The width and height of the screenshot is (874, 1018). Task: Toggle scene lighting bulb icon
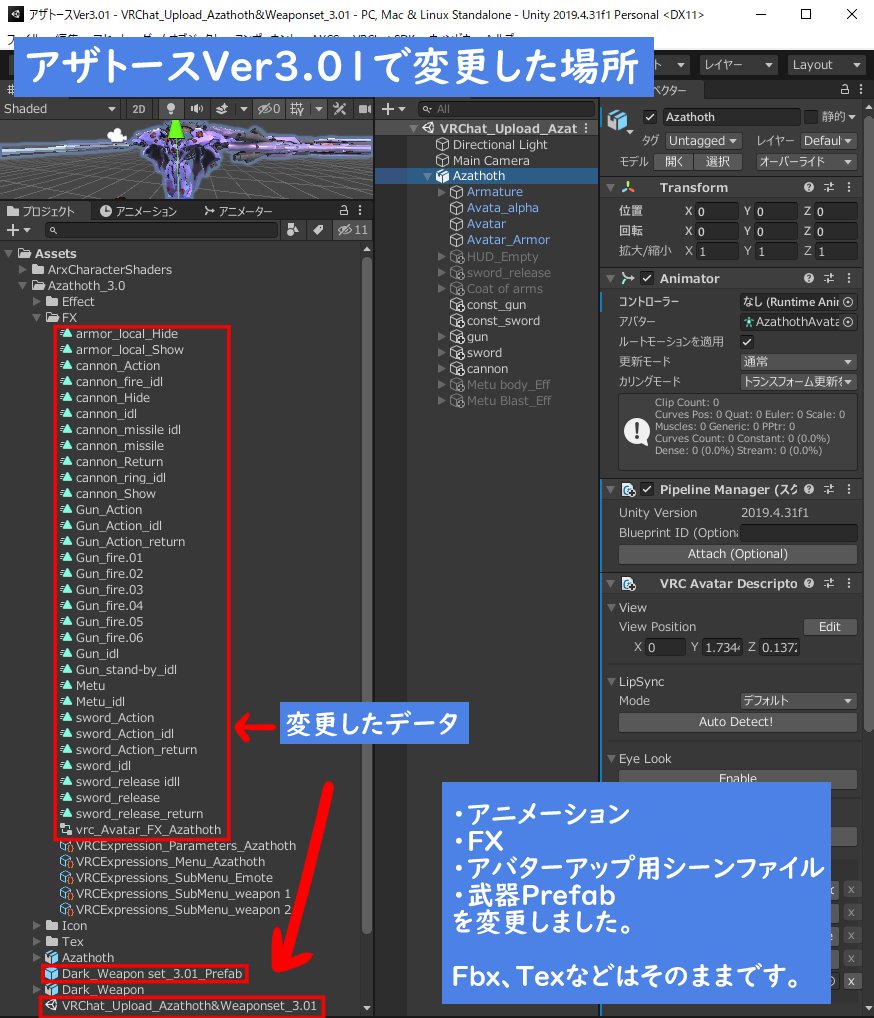coord(171,109)
